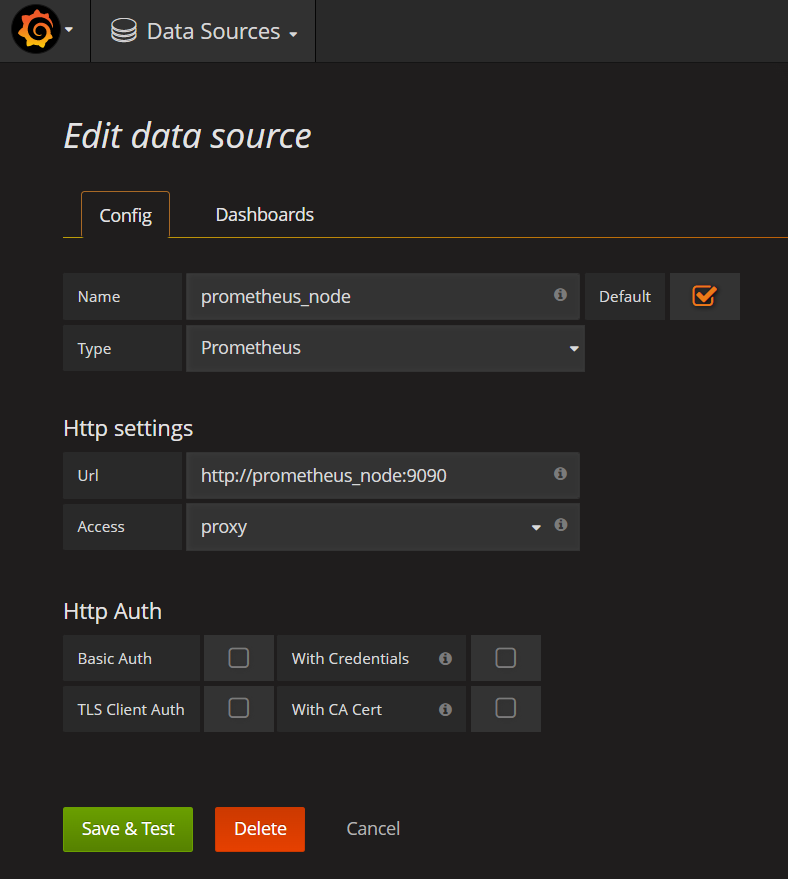Click the With Credentials info icon
788x879 pixels.
click(x=445, y=659)
